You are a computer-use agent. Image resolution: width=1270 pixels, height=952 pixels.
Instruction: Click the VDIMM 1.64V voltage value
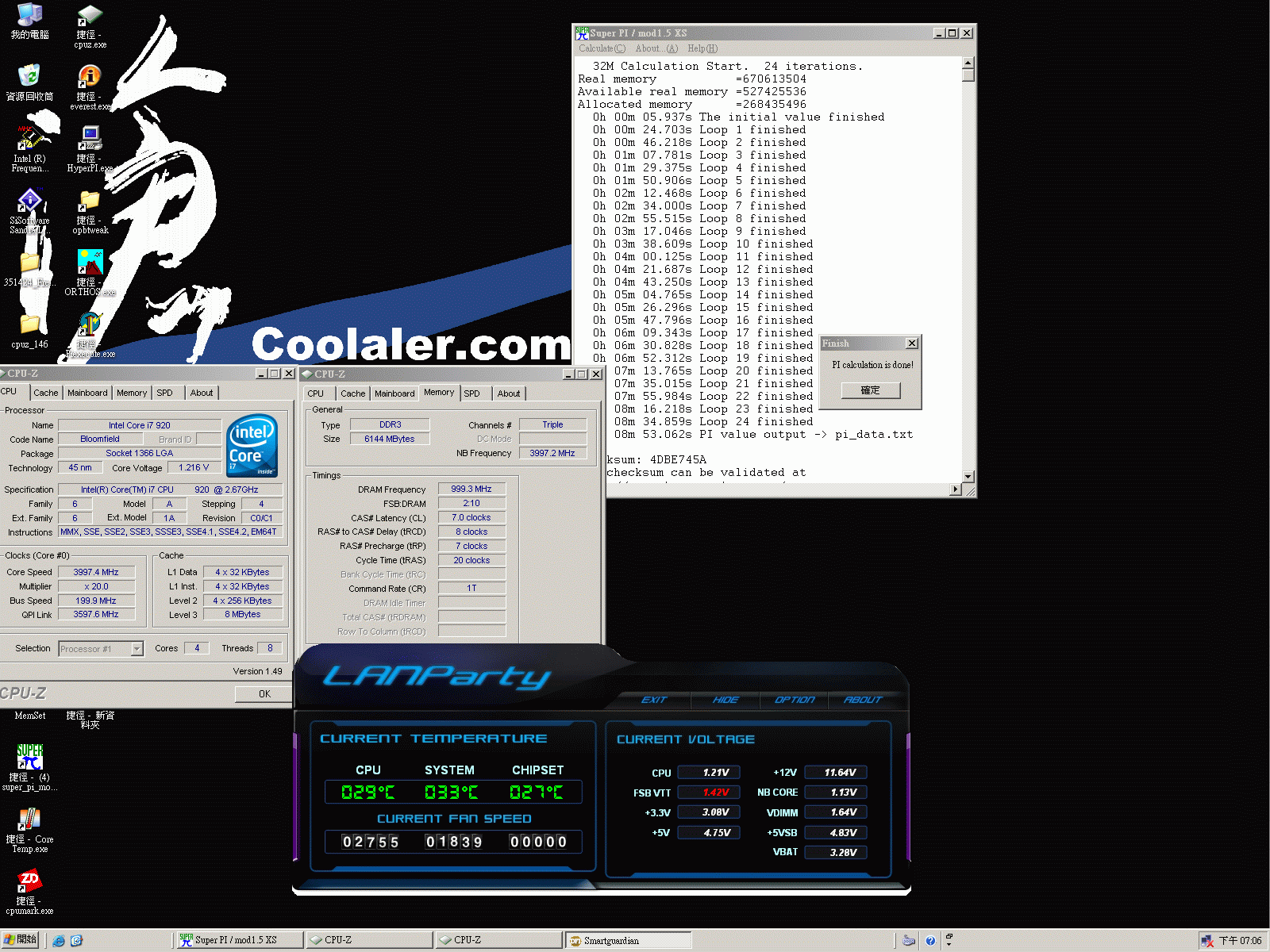pos(836,812)
